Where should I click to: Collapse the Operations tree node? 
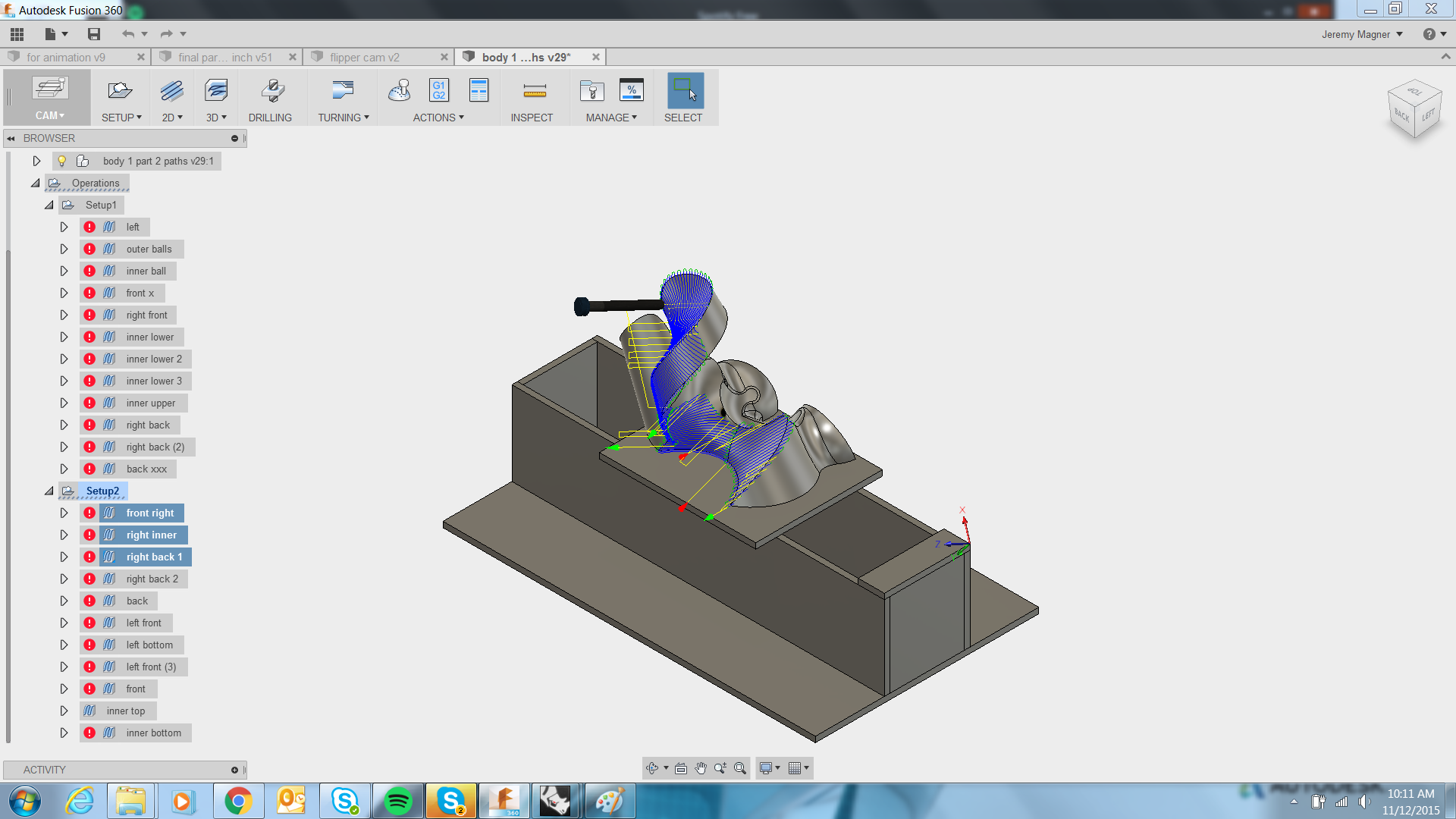(36, 183)
